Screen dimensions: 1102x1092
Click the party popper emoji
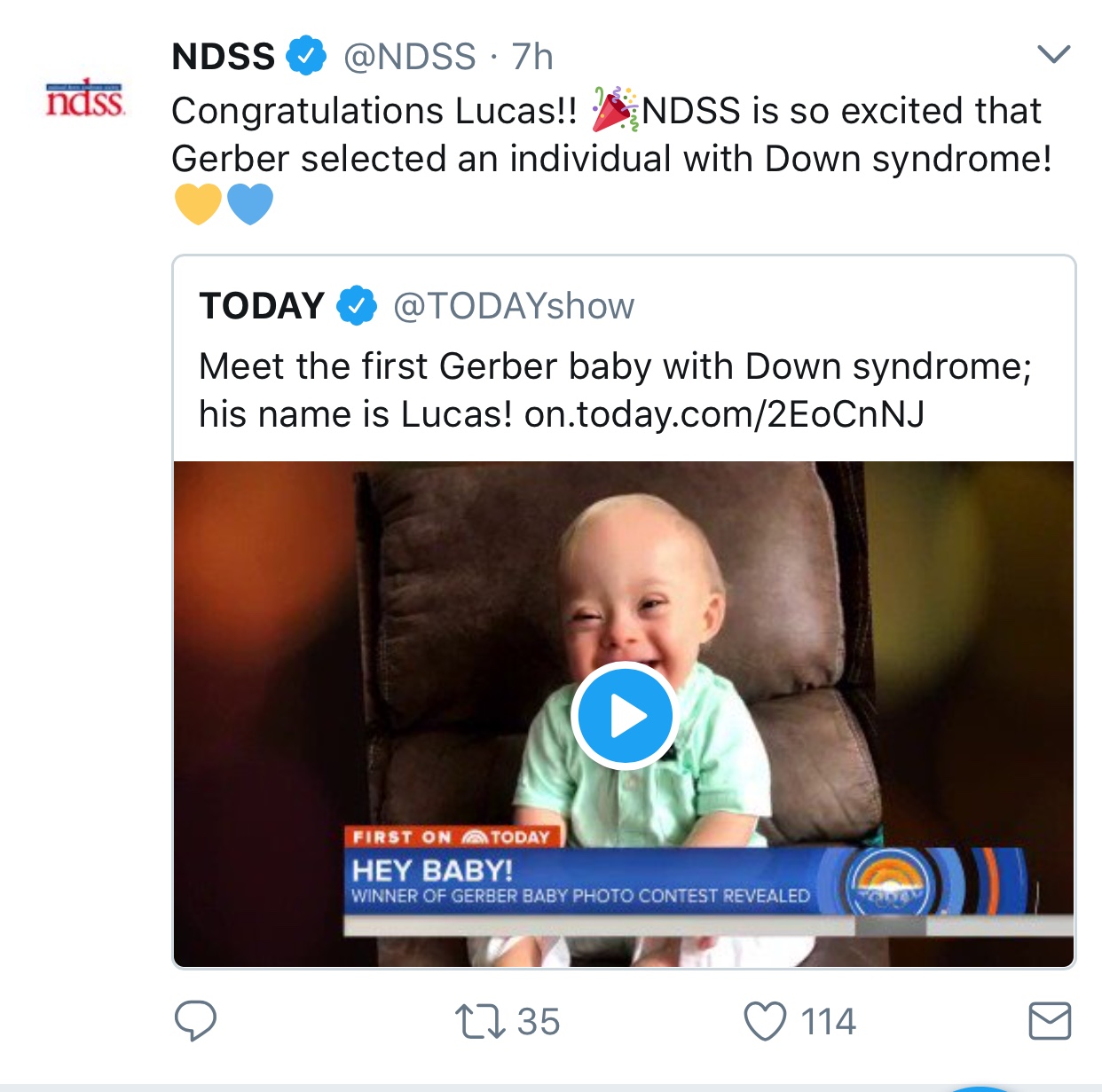(x=614, y=110)
